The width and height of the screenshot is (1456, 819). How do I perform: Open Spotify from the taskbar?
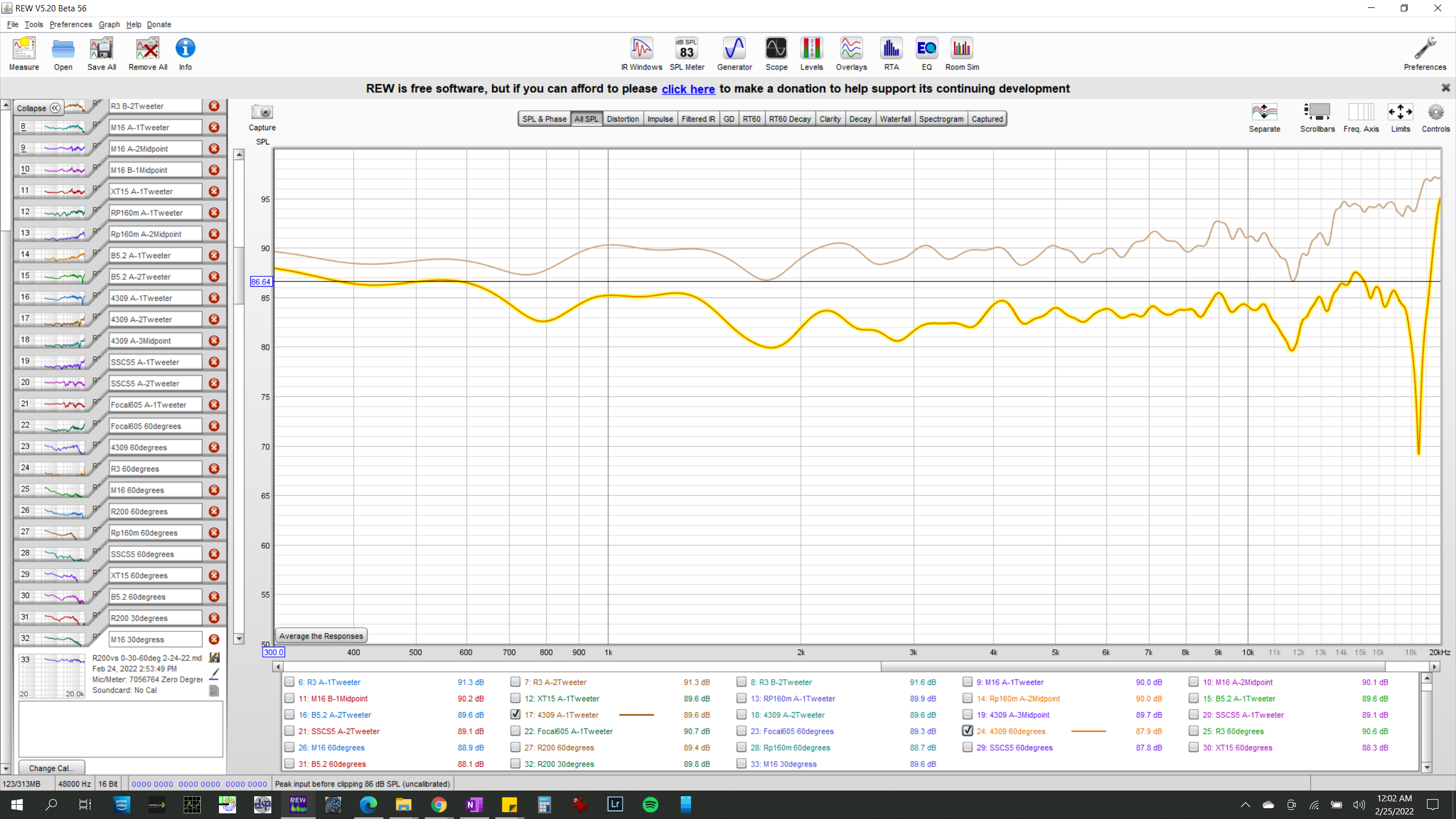pyautogui.click(x=650, y=804)
